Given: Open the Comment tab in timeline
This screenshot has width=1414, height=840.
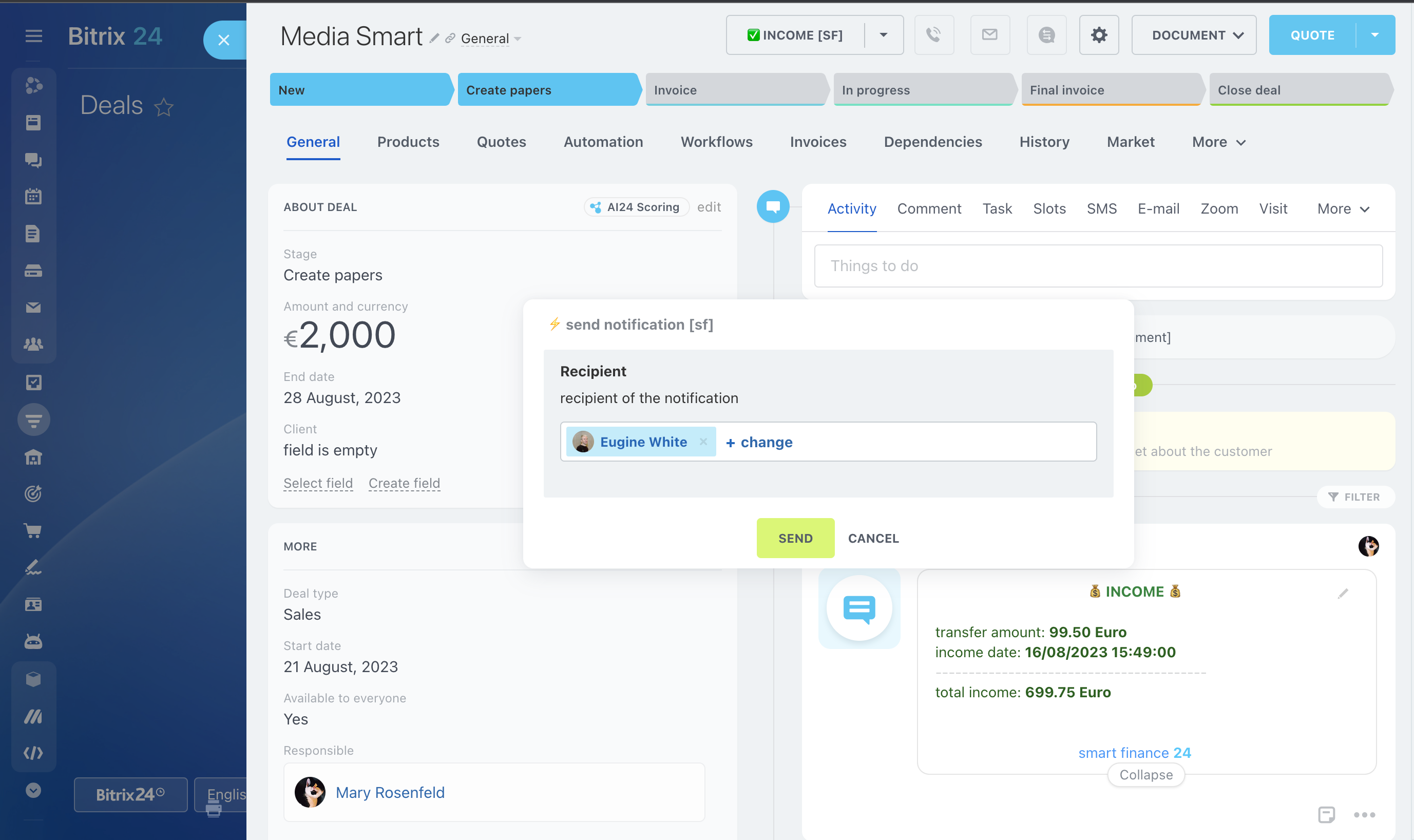Looking at the screenshot, I should point(929,209).
